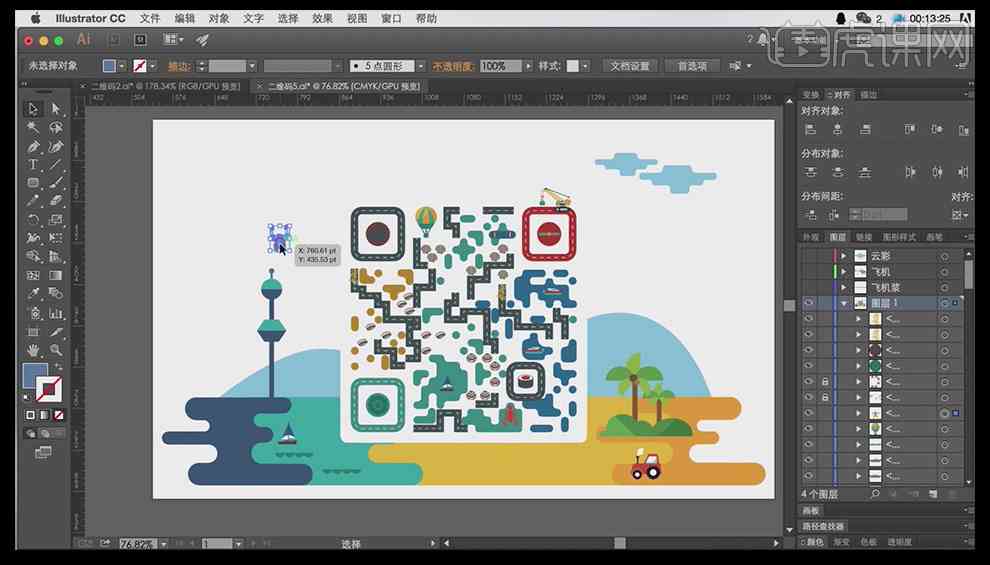Click the large fill swatch in toolbox

[35, 376]
